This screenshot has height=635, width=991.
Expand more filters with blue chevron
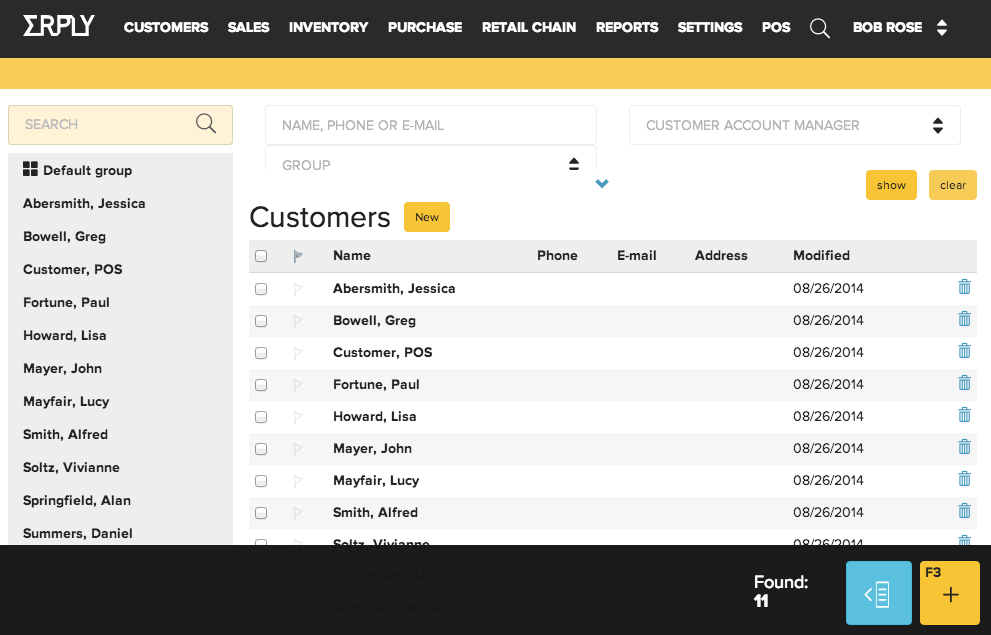point(602,183)
